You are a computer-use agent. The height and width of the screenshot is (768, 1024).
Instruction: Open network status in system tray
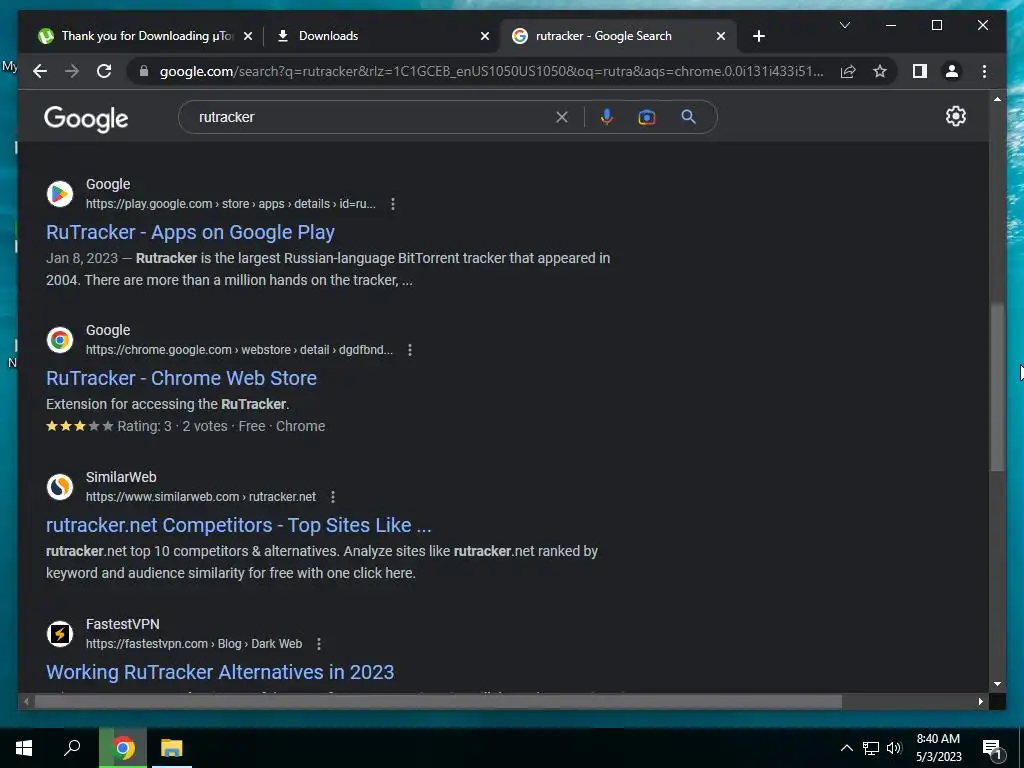[x=871, y=748]
